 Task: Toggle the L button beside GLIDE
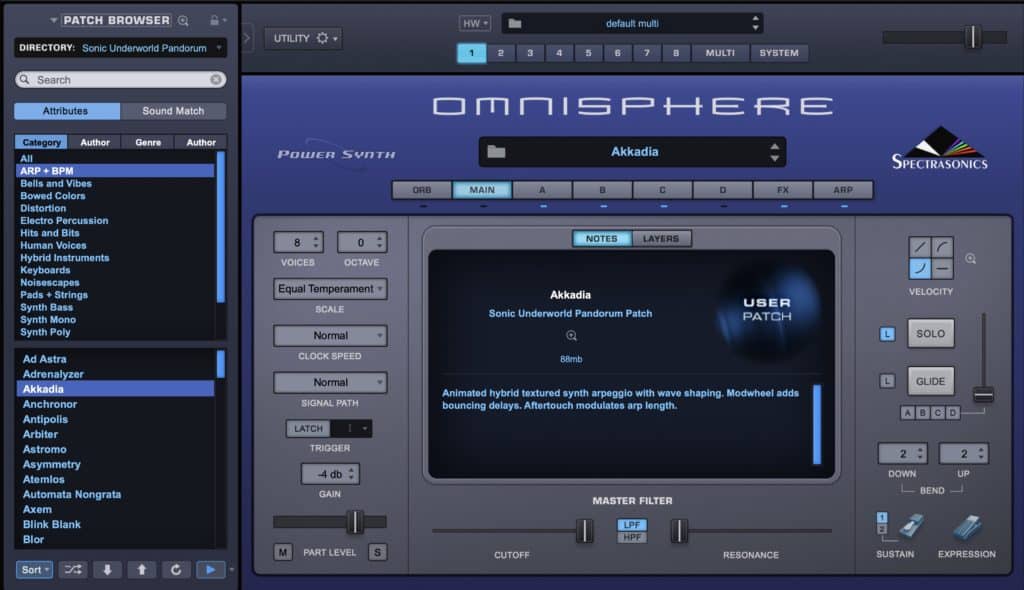tap(887, 381)
